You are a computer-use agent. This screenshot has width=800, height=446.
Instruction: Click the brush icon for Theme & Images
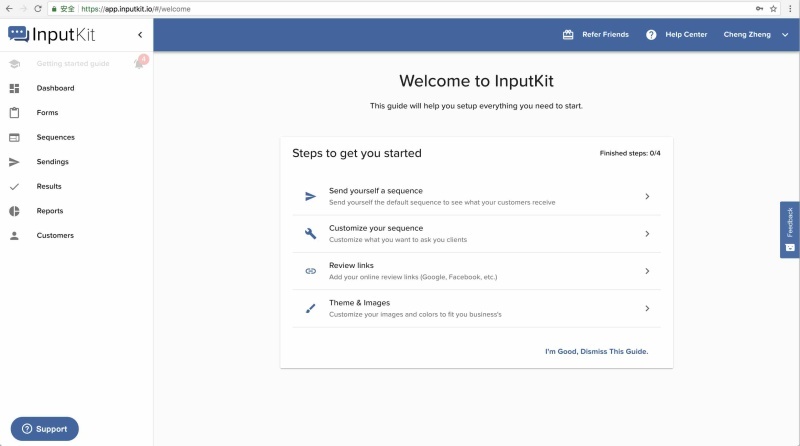310,308
